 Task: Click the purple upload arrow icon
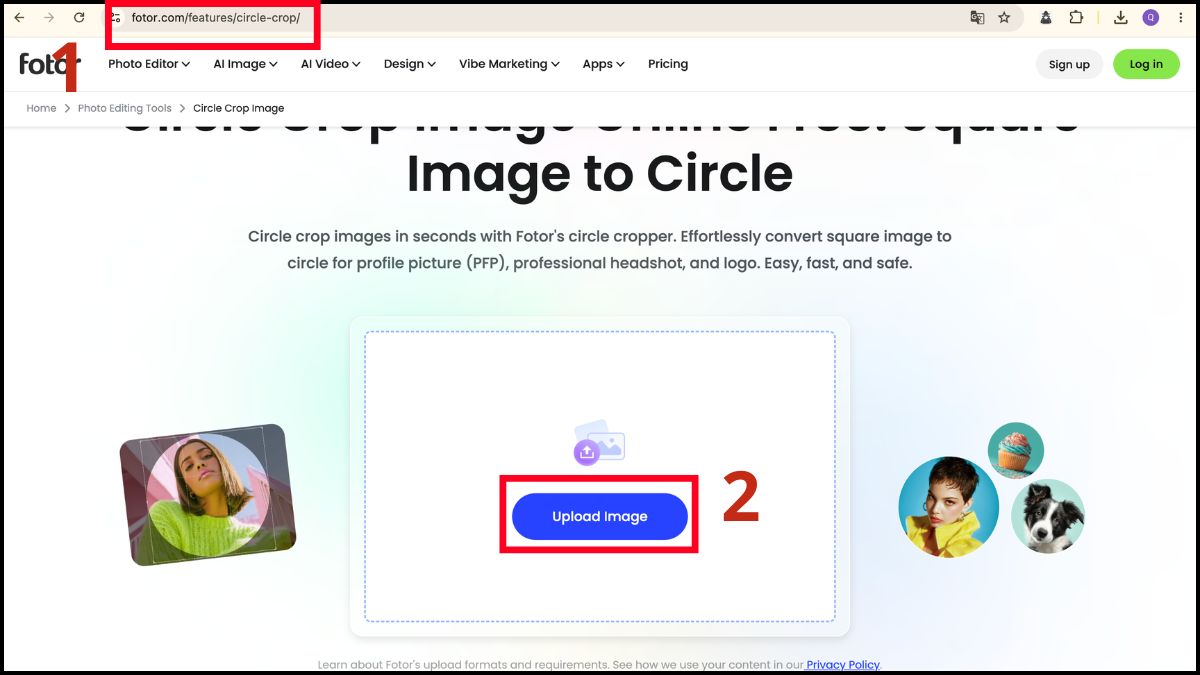587,453
